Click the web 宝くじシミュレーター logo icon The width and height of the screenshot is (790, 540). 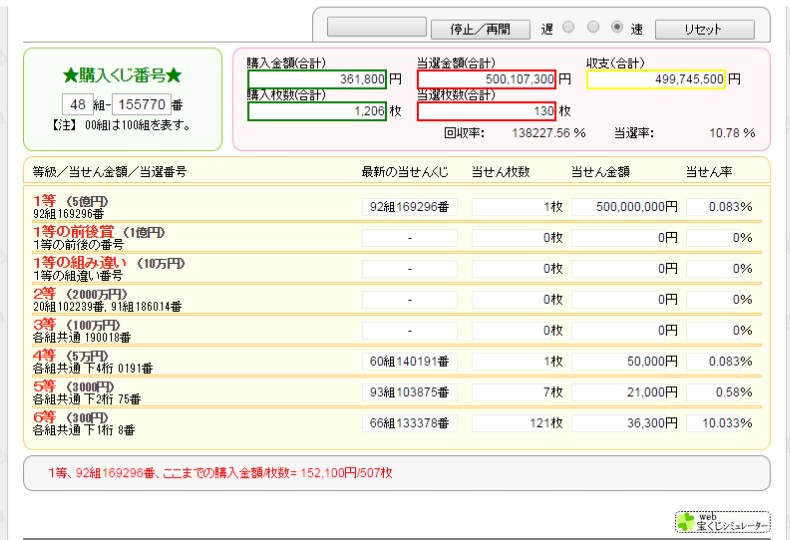click(x=722, y=521)
